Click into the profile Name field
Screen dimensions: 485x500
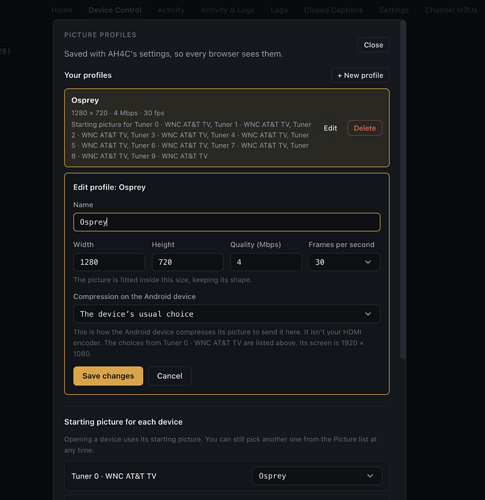227,222
